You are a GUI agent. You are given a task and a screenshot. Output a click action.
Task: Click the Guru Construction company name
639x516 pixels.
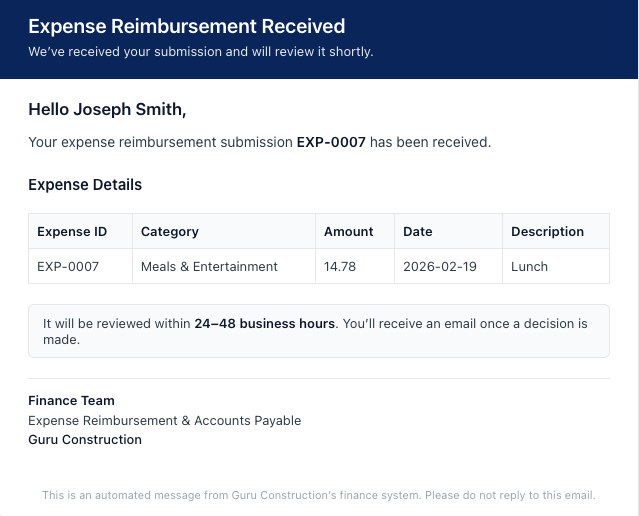click(85, 439)
